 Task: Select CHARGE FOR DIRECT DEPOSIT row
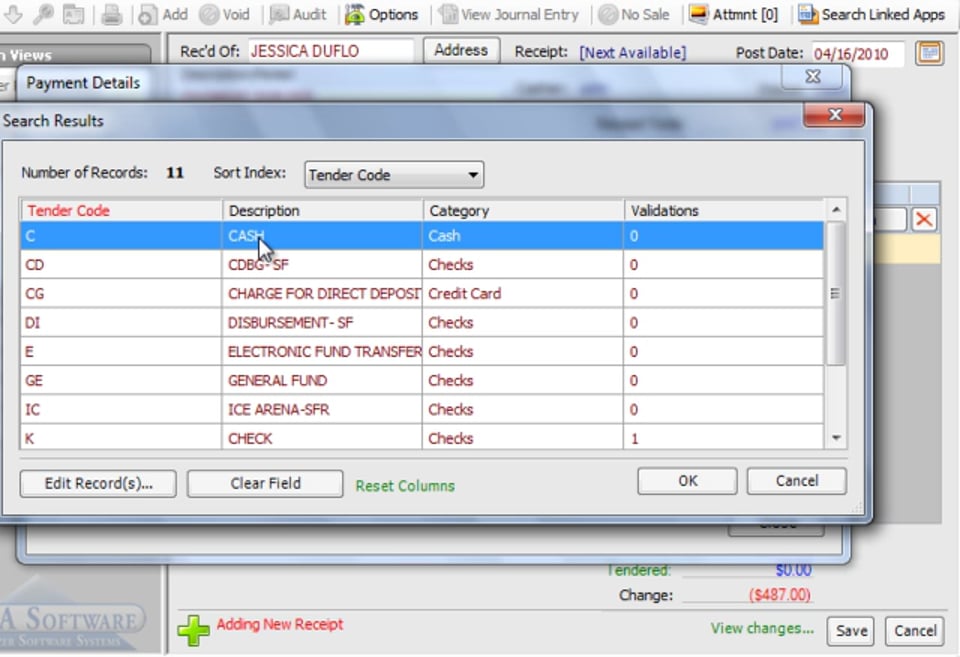(x=422, y=293)
